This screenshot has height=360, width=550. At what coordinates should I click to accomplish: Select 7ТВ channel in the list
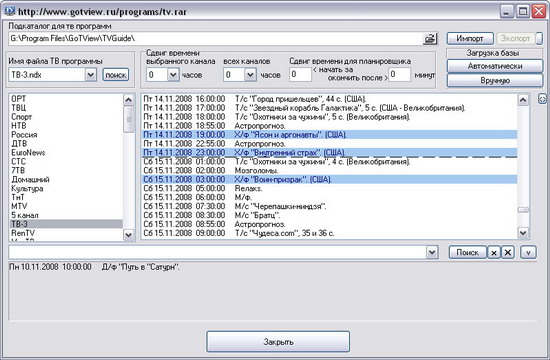(x=66, y=171)
